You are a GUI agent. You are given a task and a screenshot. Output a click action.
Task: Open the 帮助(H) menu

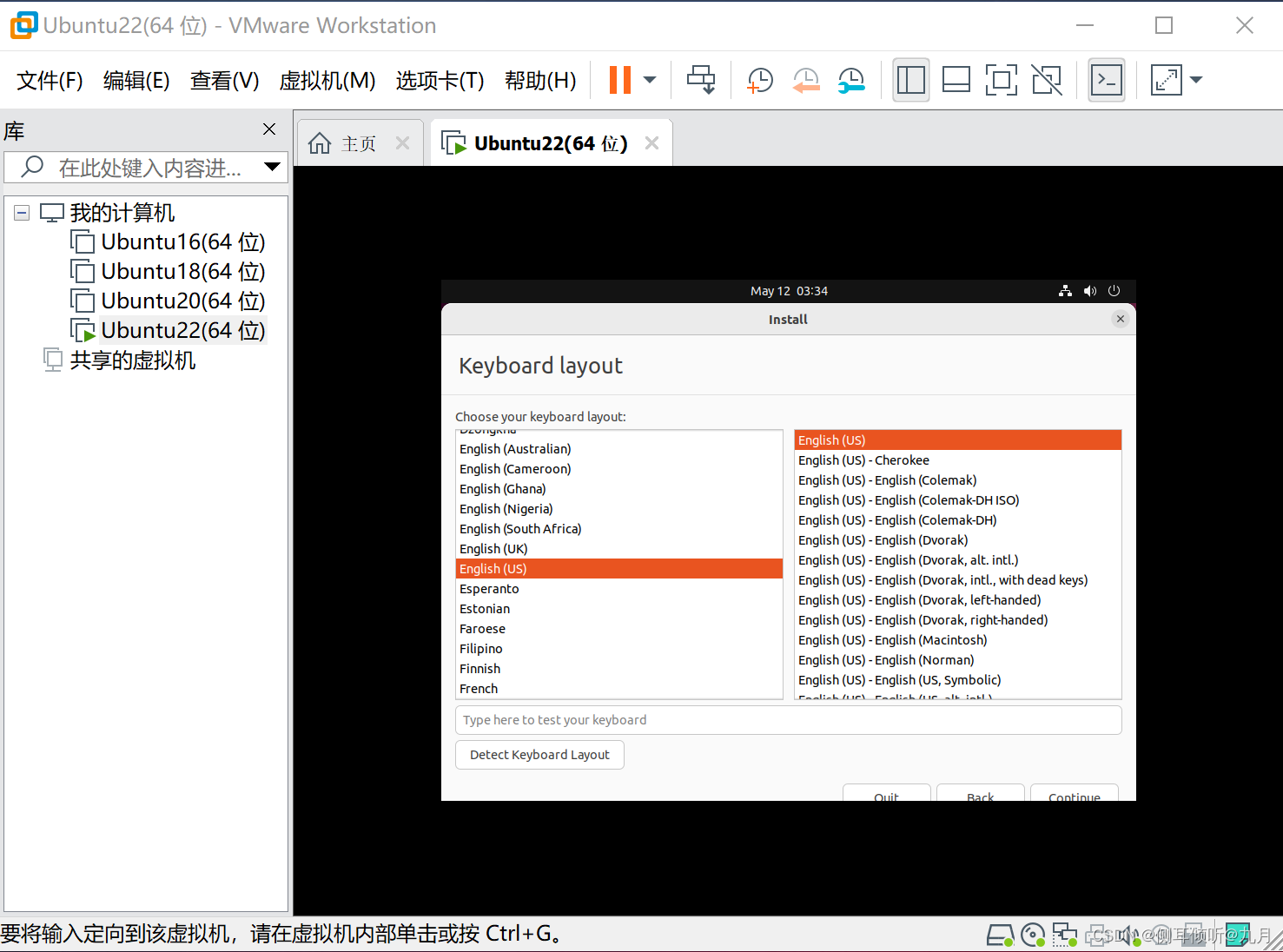(540, 81)
